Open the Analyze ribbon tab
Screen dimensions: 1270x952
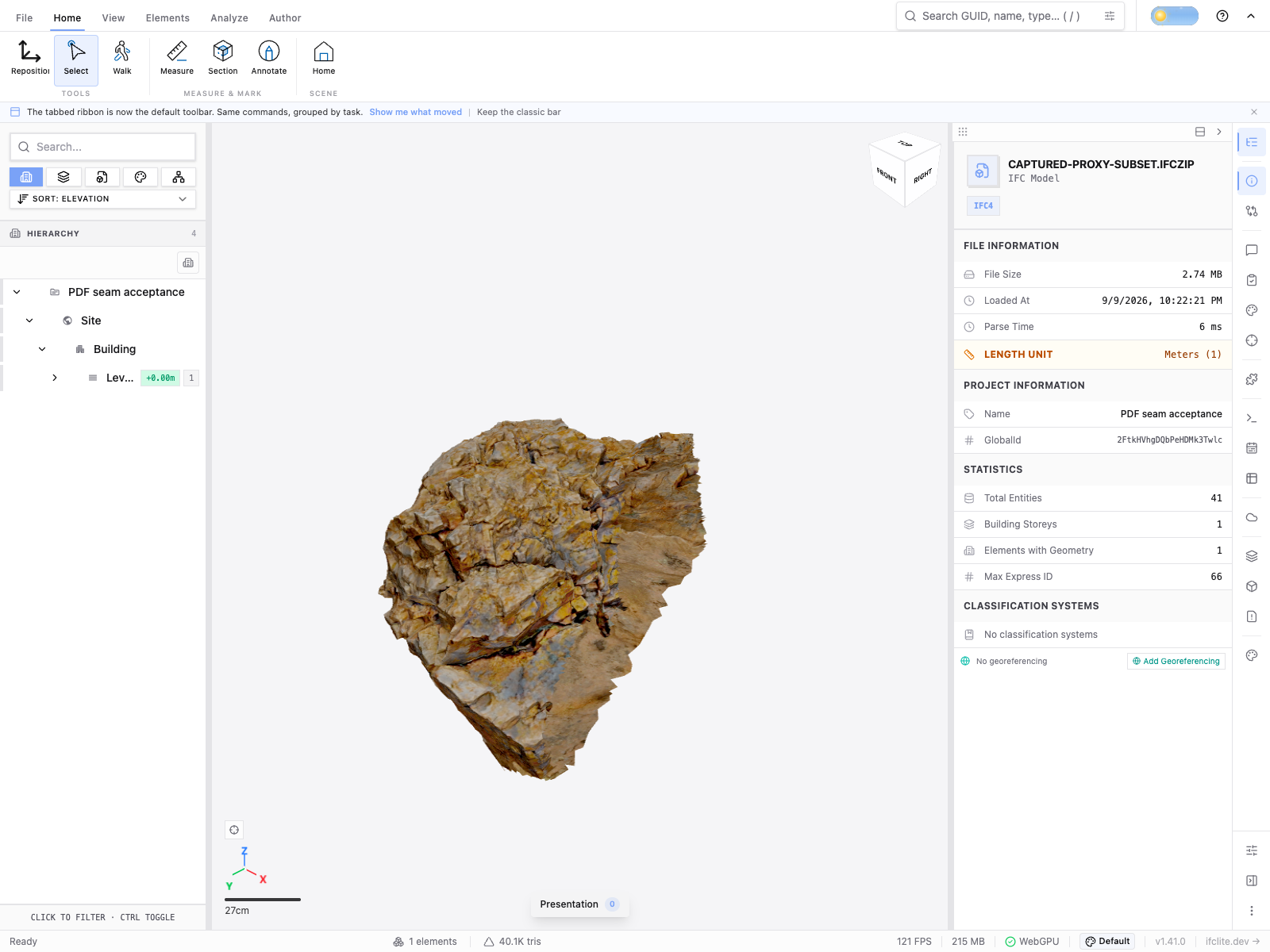229,17
